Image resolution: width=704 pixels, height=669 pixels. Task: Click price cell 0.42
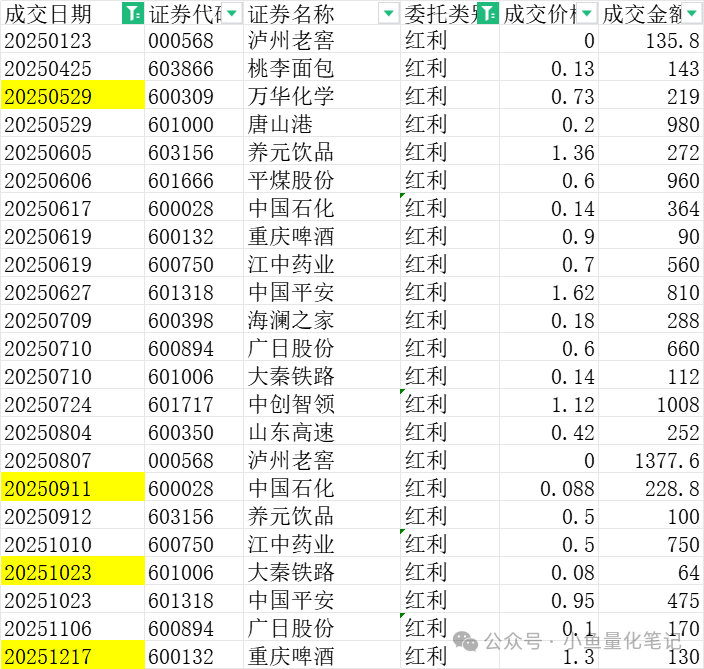549,431
